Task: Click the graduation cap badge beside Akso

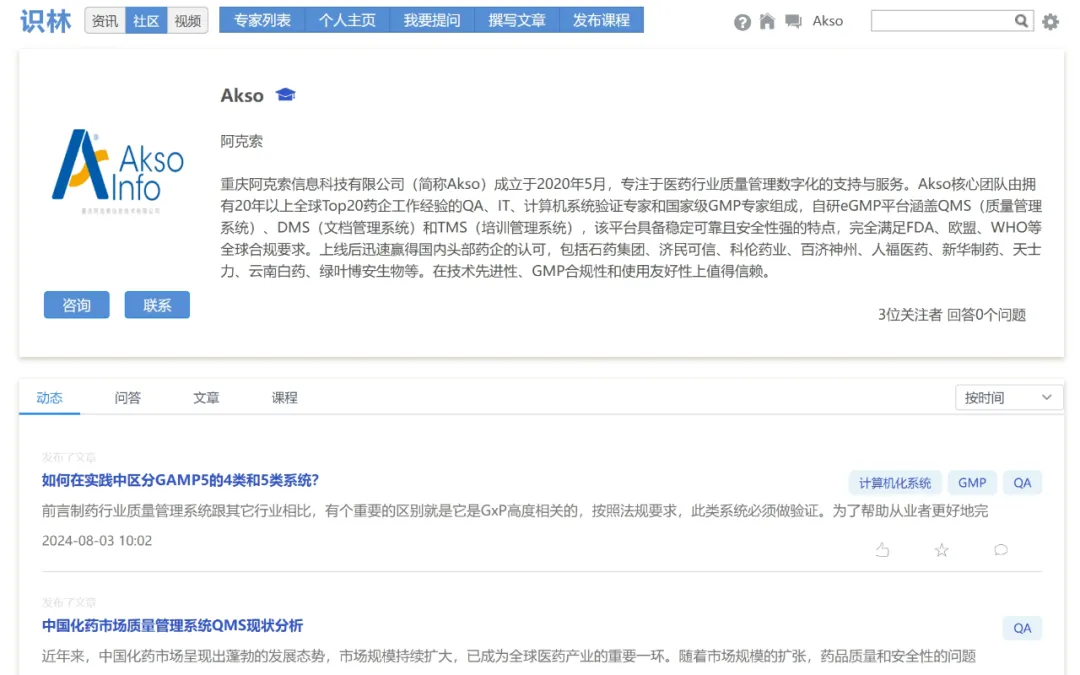Action: pyautogui.click(x=286, y=95)
